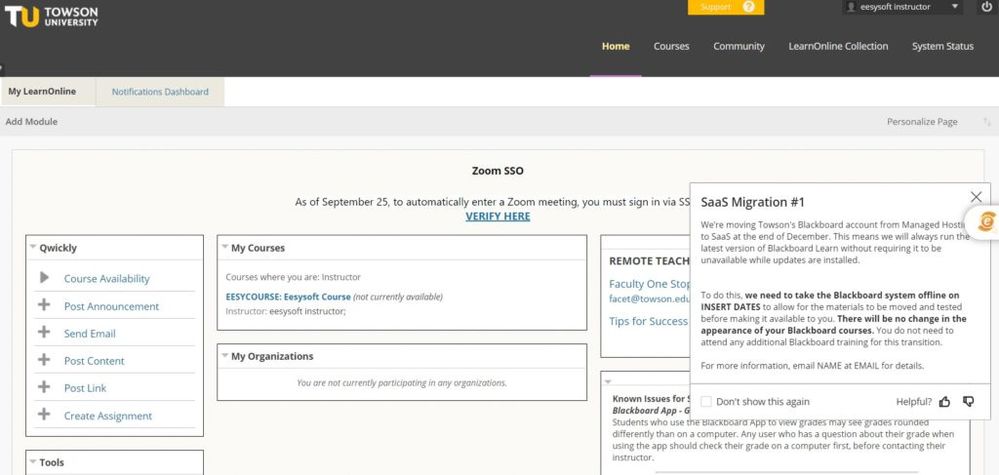Click the thumbs down icon

pos(967,402)
